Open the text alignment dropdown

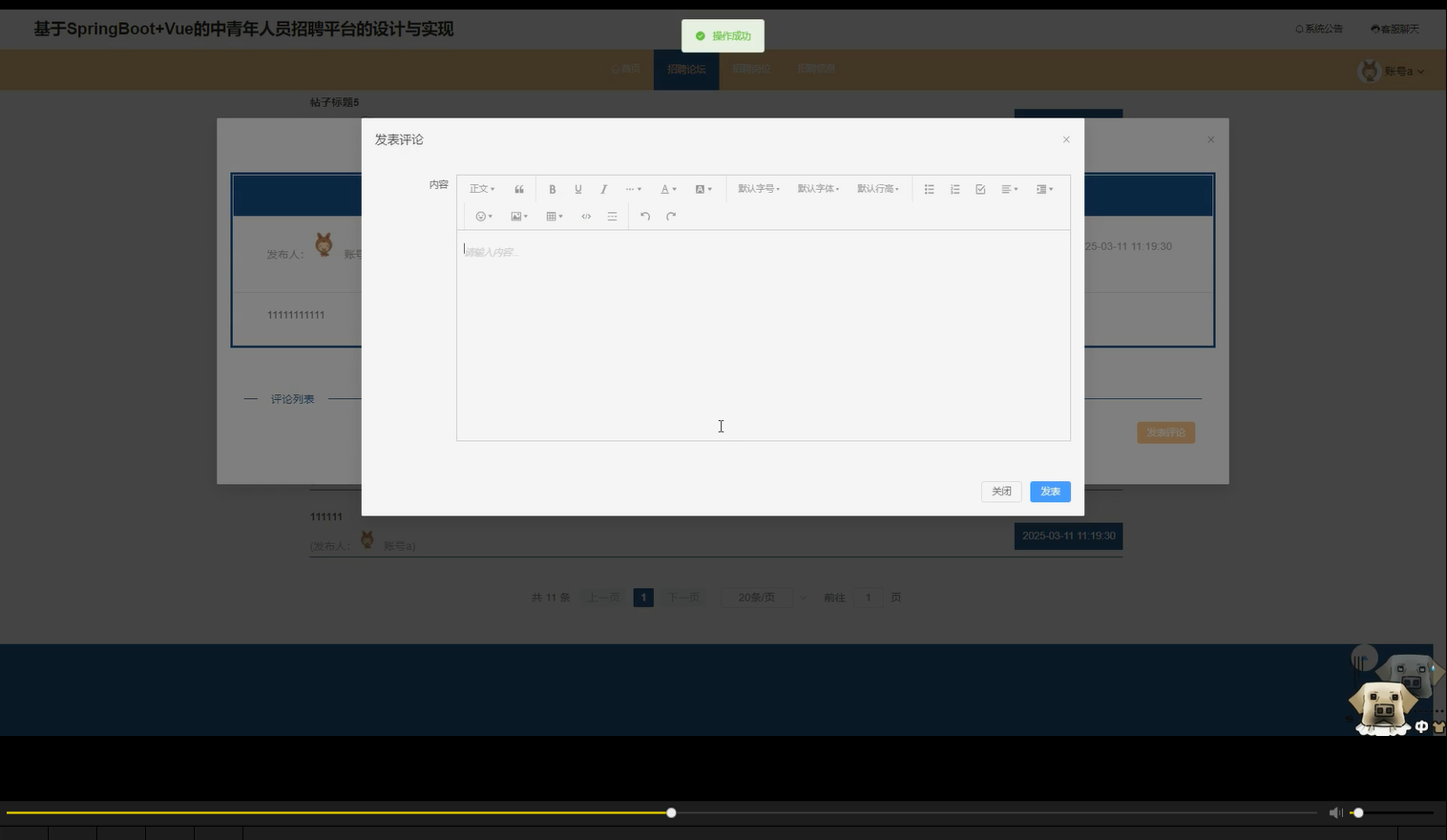click(1009, 189)
